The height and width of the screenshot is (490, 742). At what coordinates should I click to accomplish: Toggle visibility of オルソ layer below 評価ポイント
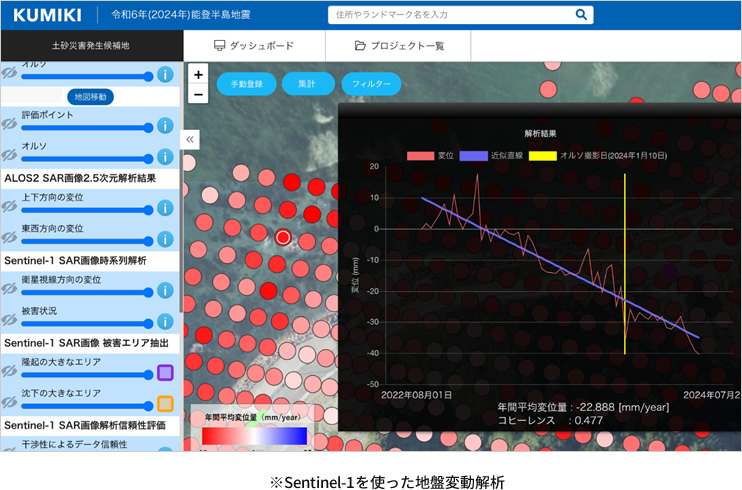(9, 155)
